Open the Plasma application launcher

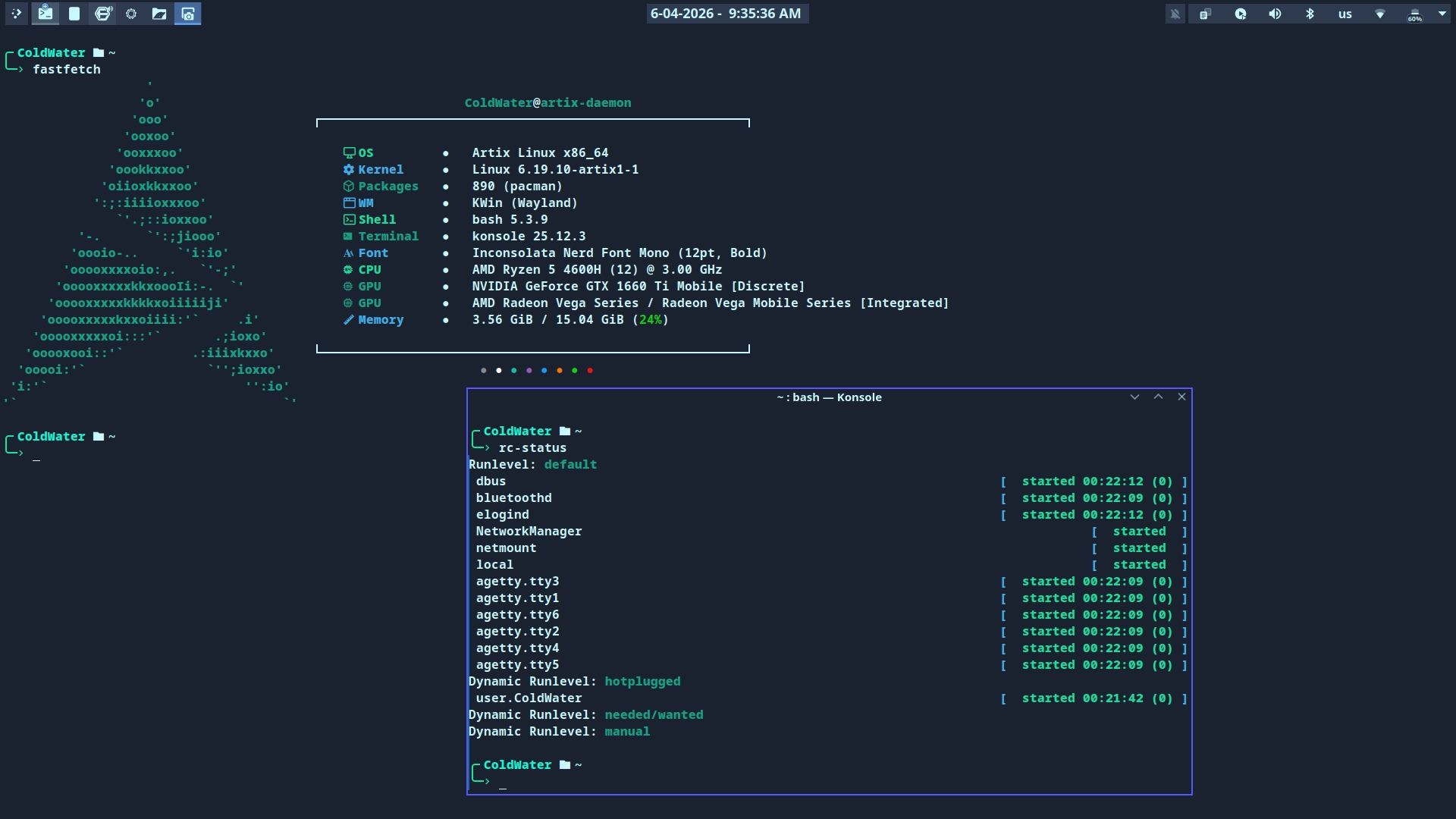click(x=16, y=14)
